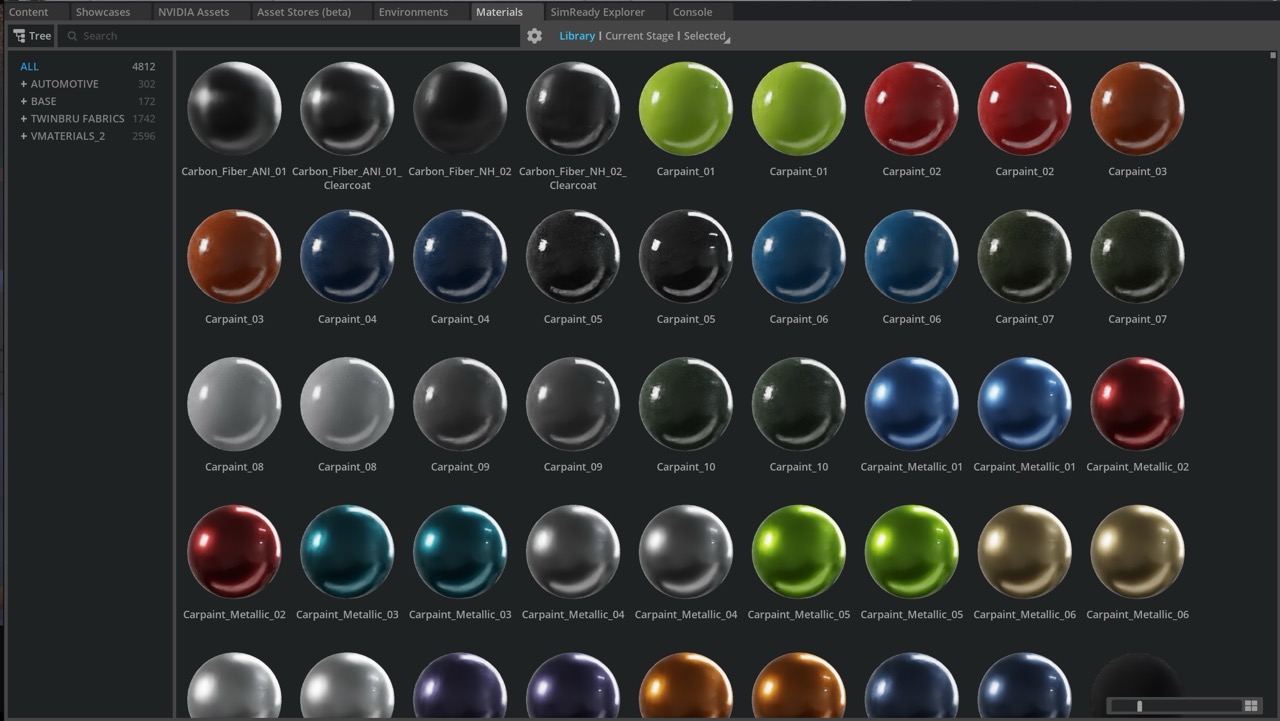Switch to the Content tab

[29, 12]
